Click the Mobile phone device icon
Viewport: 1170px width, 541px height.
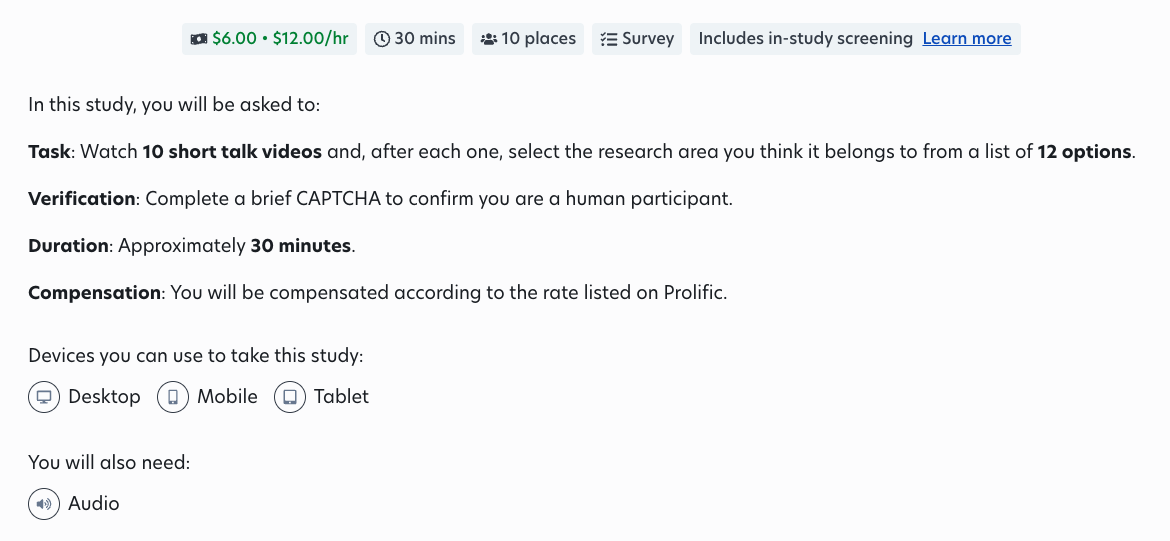(x=173, y=397)
